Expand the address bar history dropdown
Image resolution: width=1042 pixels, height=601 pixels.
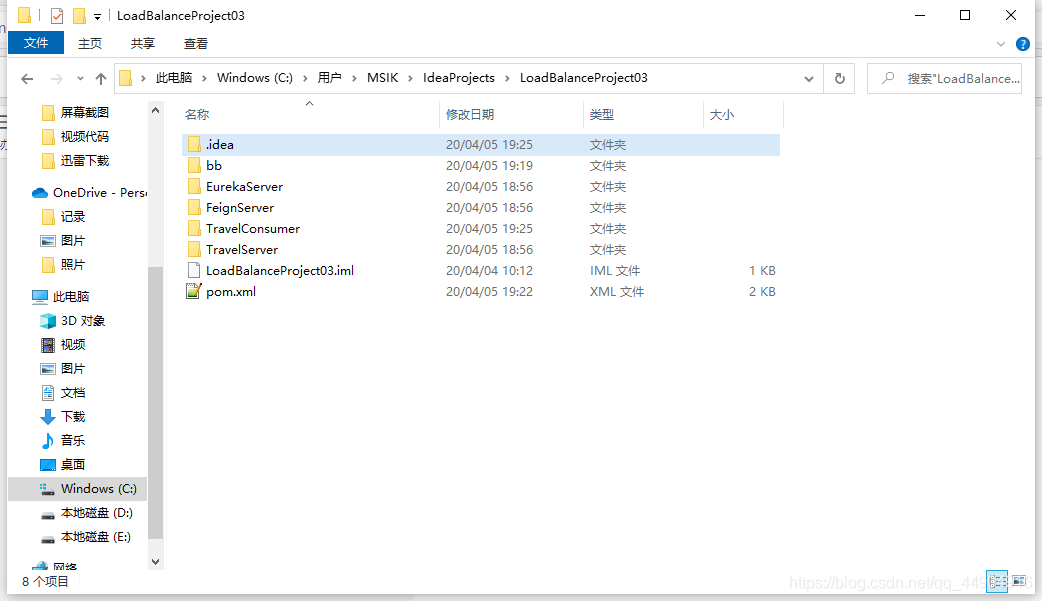click(x=809, y=78)
